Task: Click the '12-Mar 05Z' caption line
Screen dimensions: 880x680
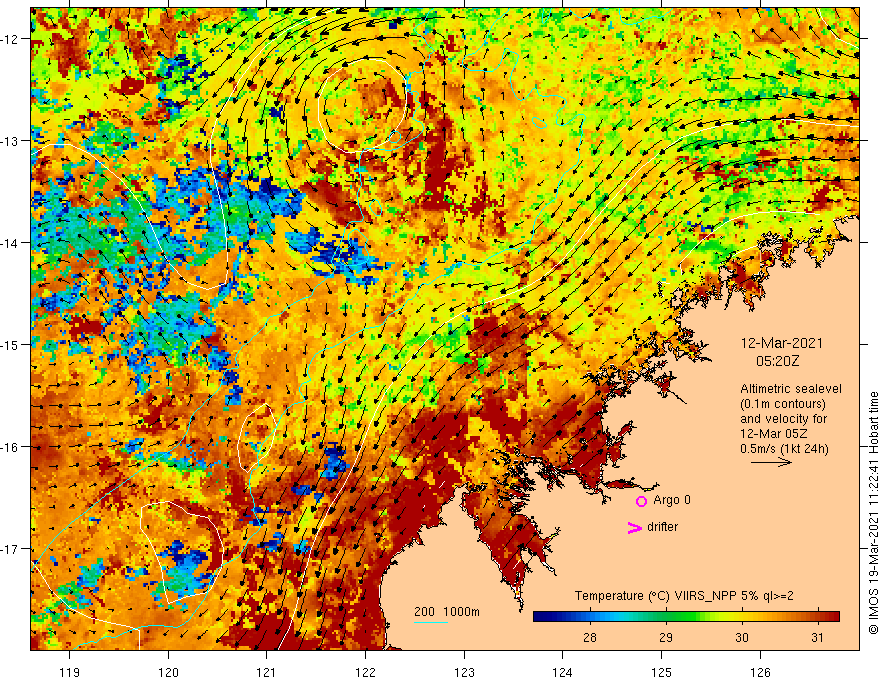Action: coord(772,434)
